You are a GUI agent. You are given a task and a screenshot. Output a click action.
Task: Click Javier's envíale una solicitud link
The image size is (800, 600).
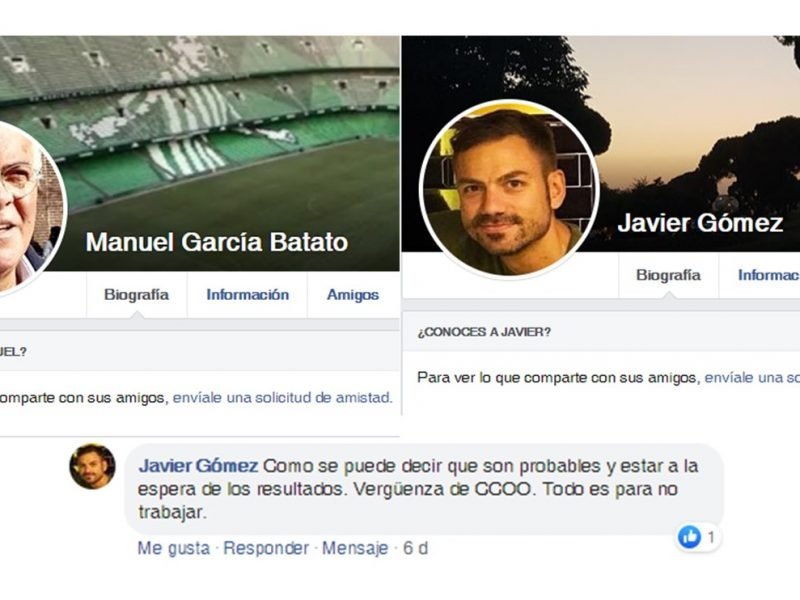pyautogui.click(x=752, y=378)
